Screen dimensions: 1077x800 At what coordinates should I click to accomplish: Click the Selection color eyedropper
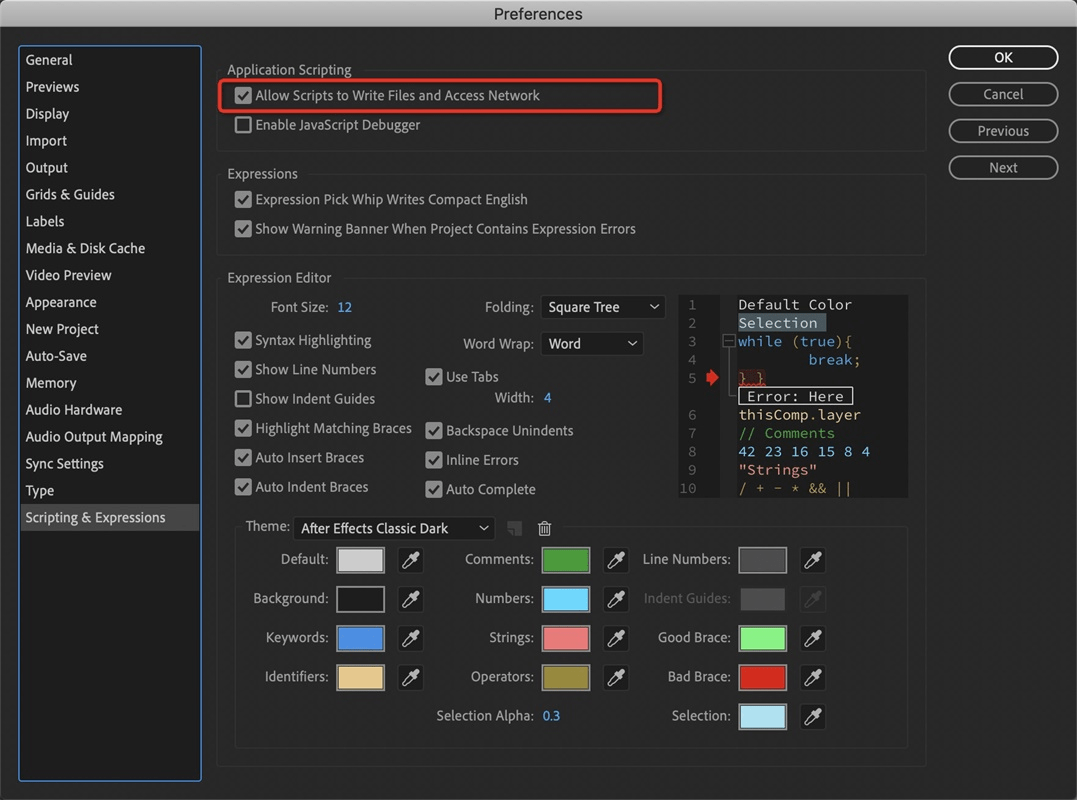[813, 716]
